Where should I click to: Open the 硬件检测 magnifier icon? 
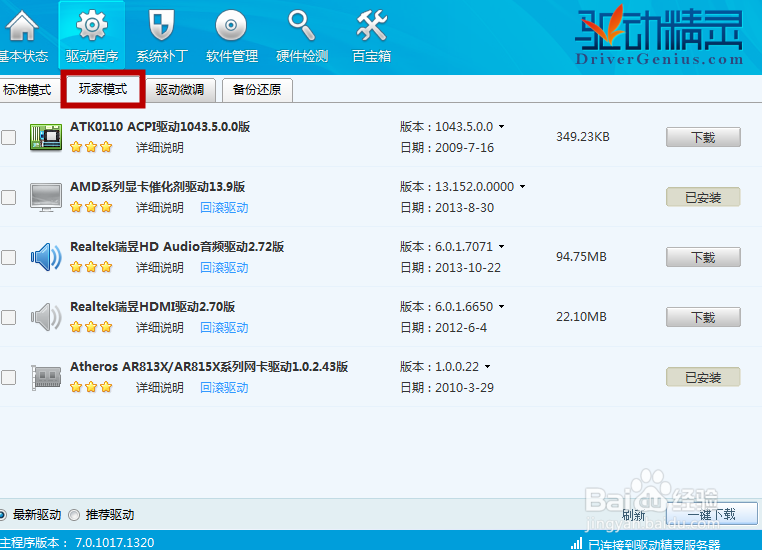click(301, 26)
